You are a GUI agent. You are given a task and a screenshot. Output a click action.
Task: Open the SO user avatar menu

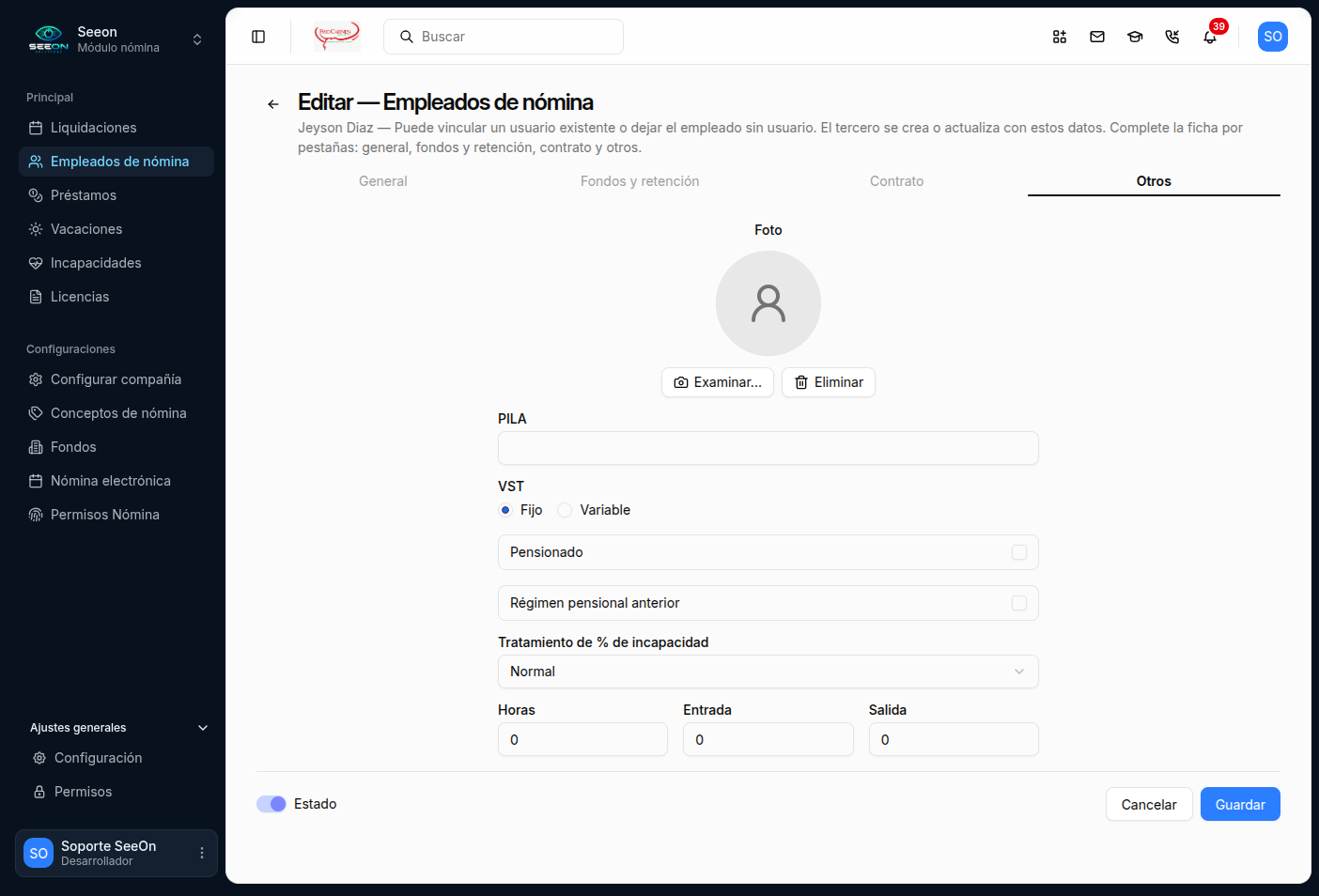click(x=1273, y=37)
